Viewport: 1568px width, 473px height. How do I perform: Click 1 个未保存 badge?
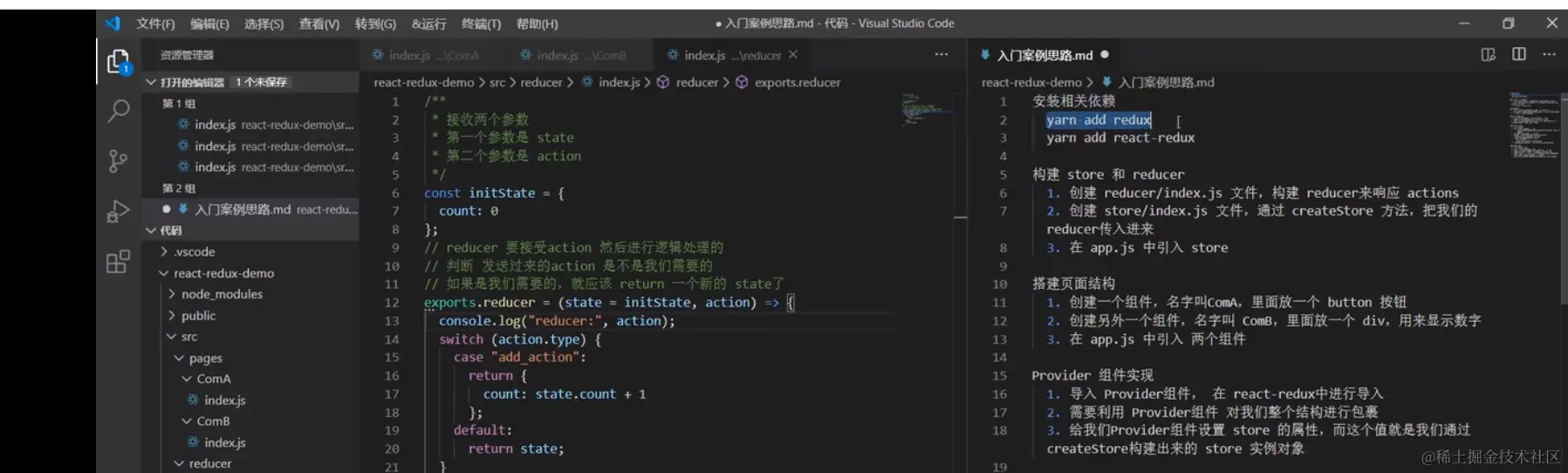(260, 82)
